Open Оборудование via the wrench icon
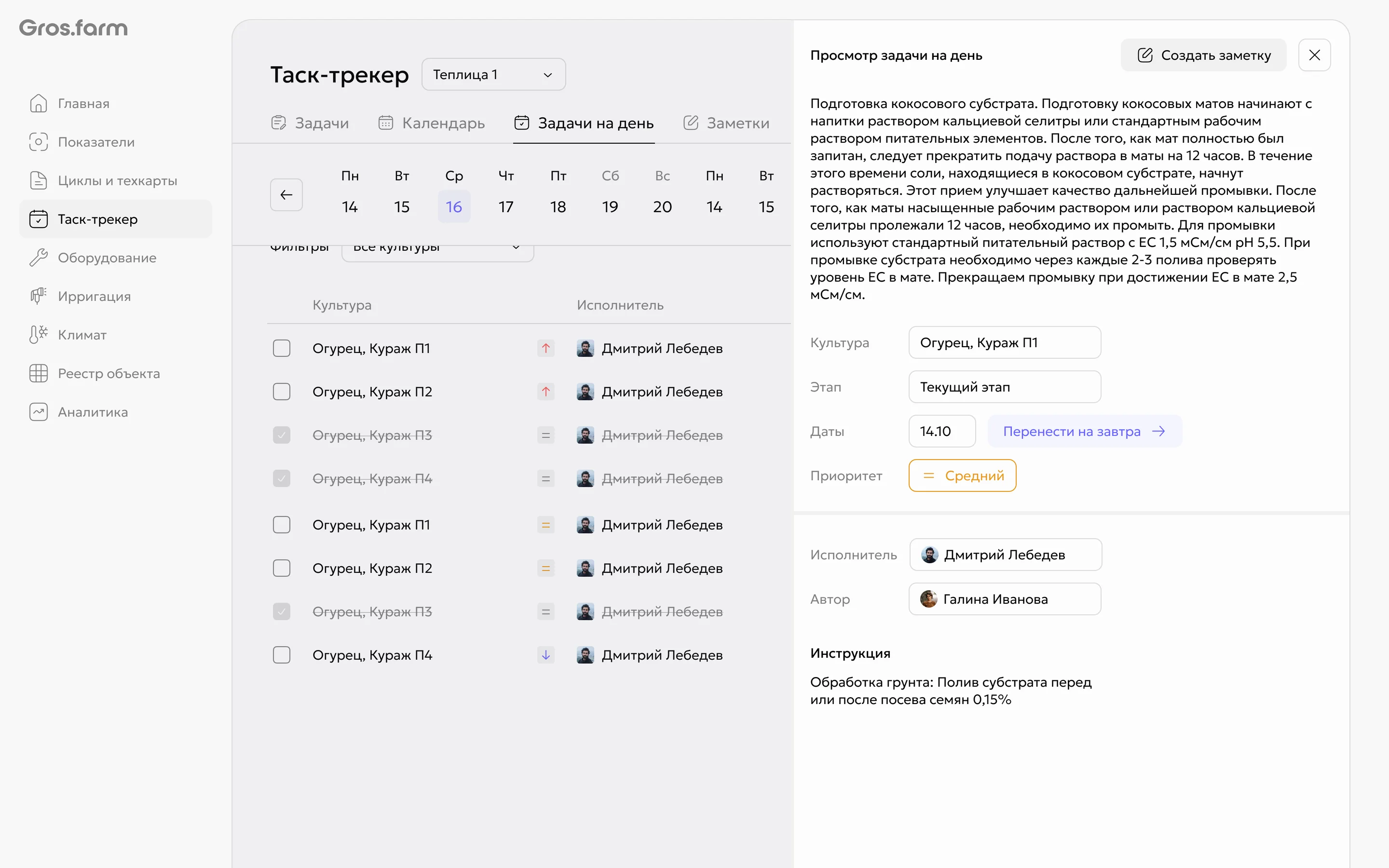This screenshot has height=868, width=1389. coord(39,258)
